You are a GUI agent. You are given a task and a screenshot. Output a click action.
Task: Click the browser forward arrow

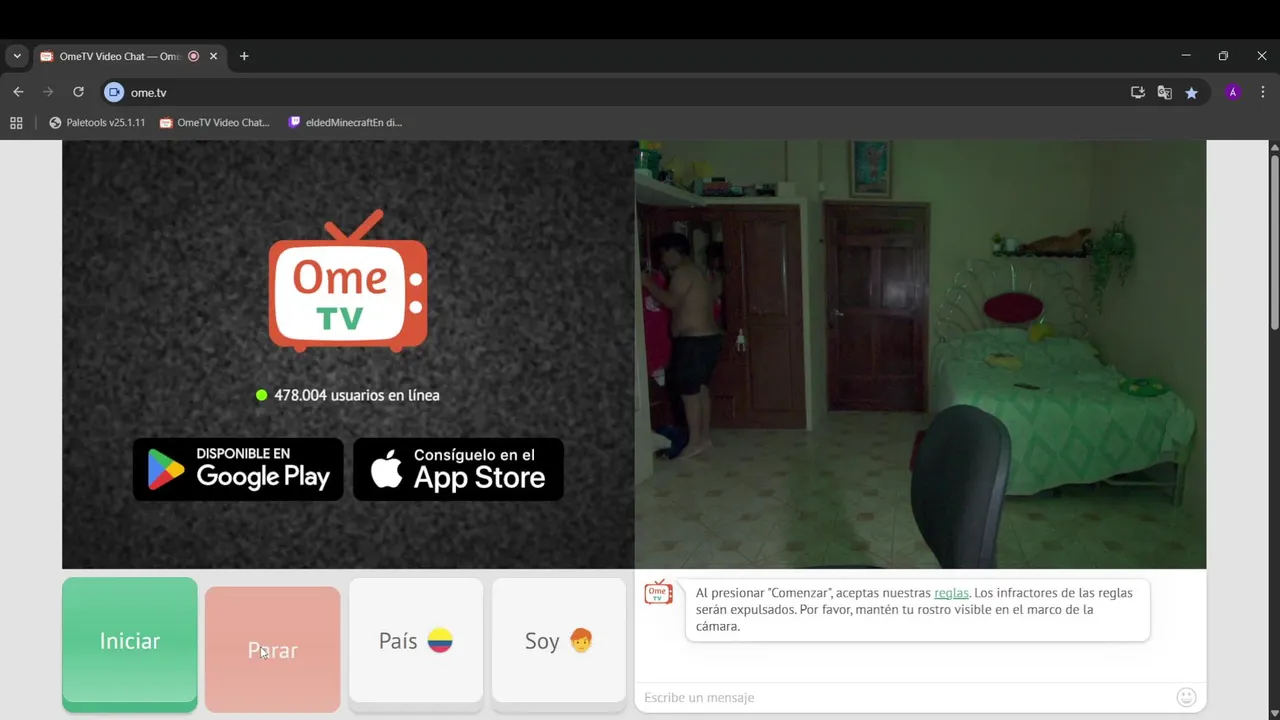pyautogui.click(x=48, y=92)
